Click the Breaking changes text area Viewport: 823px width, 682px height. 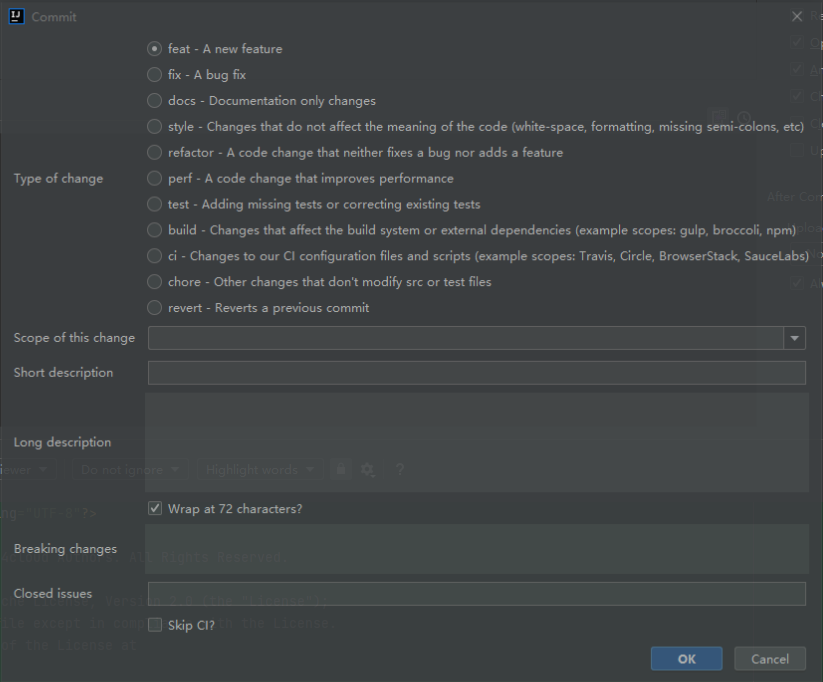(476, 549)
